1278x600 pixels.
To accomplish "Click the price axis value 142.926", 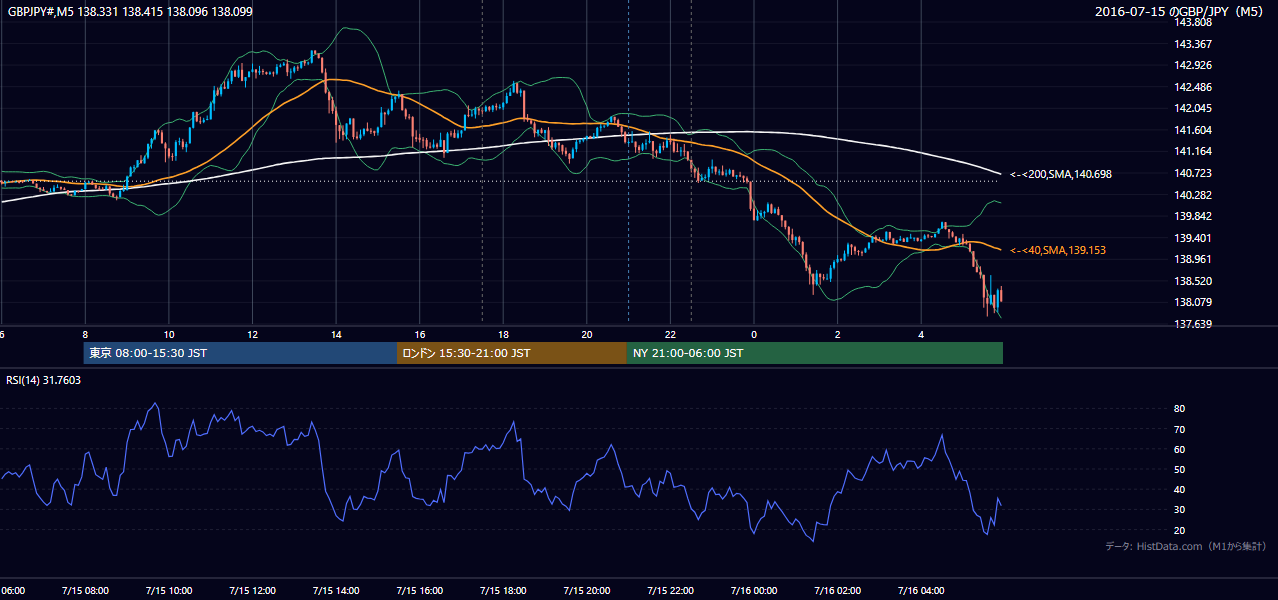I will (1192, 66).
